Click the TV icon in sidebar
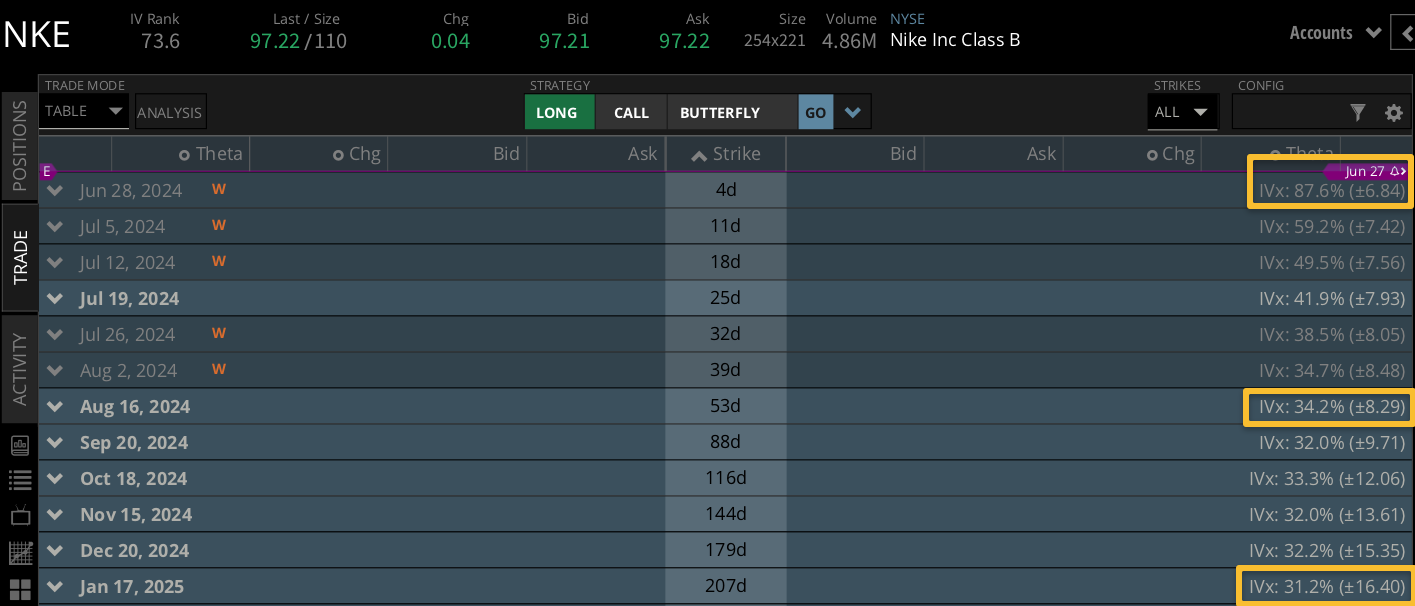1415x606 pixels. [20, 516]
